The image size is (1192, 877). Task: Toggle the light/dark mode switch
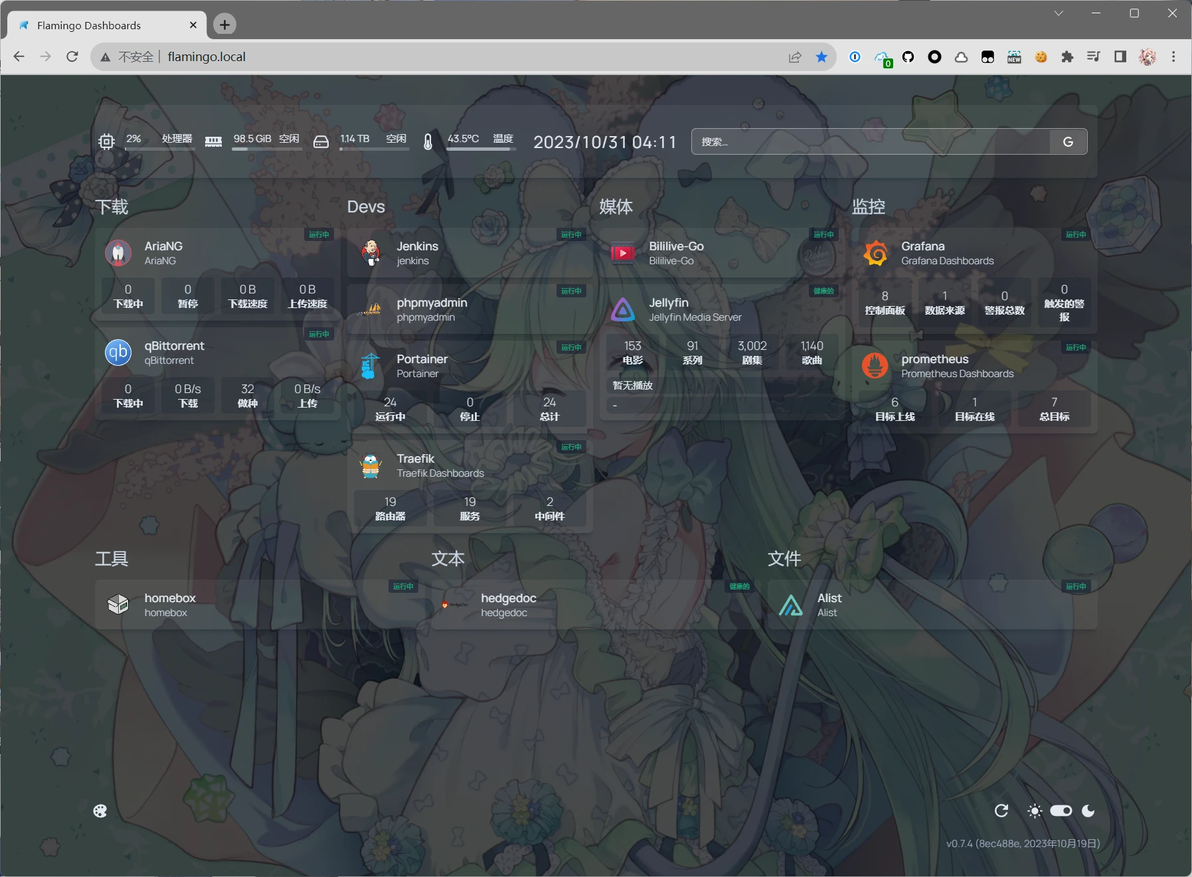coord(1061,811)
